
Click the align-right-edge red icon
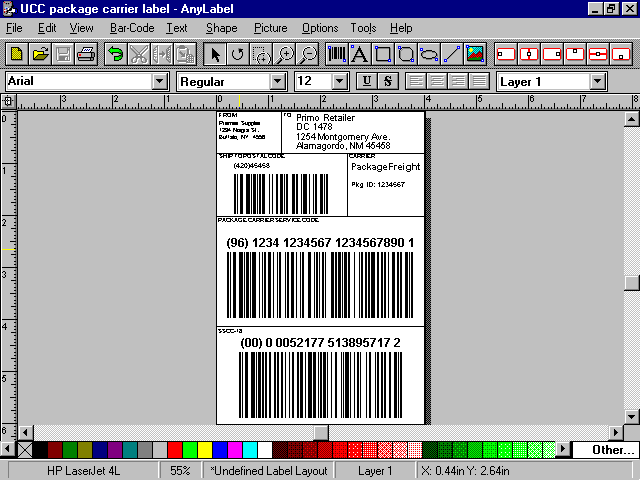click(x=552, y=54)
